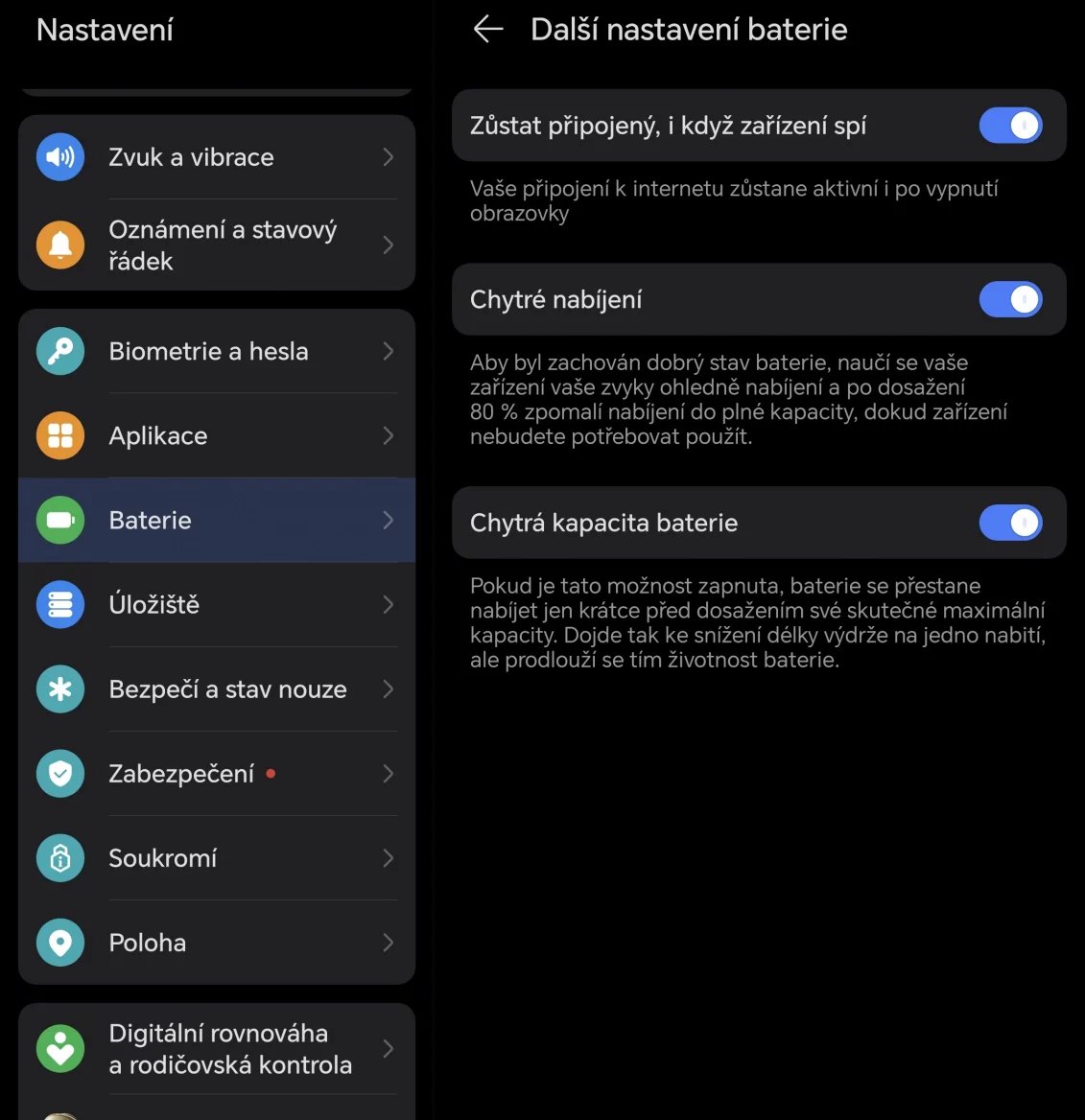Select the Biometrie a hesla key icon
This screenshot has height=1120, width=1085.
pyautogui.click(x=60, y=351)
